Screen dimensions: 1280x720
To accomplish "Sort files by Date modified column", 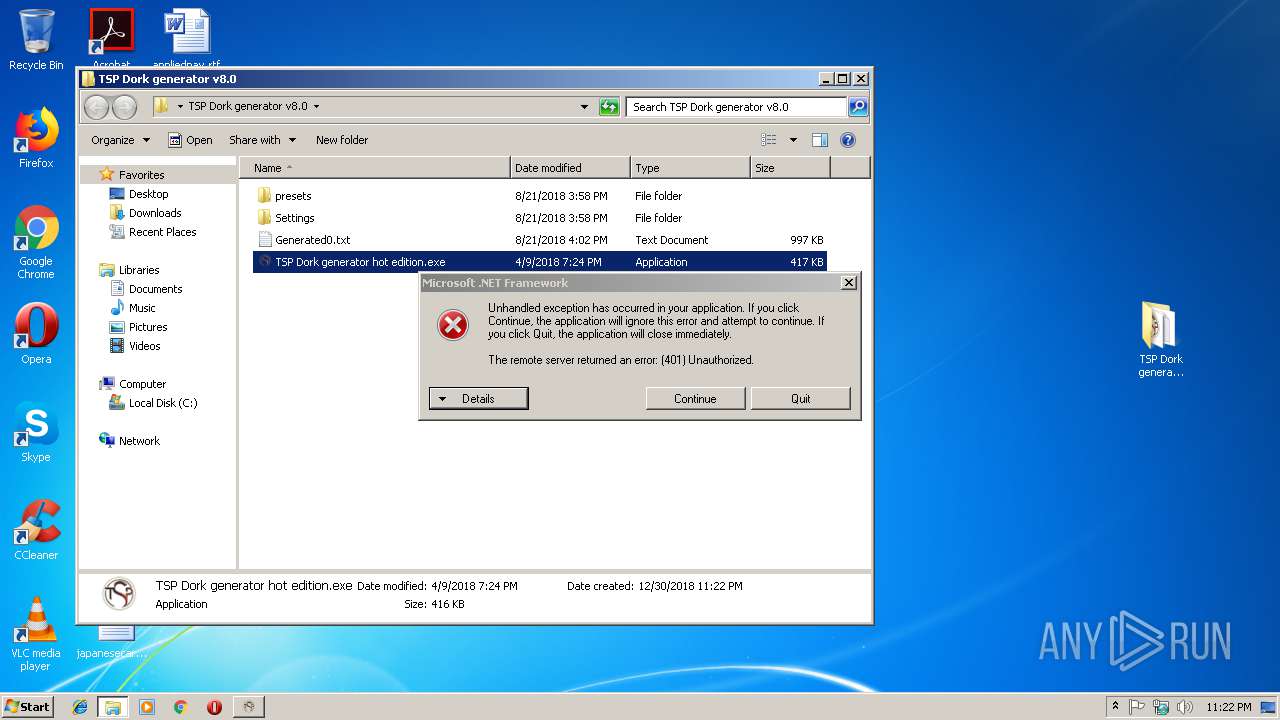I will [x=570, y=168].
